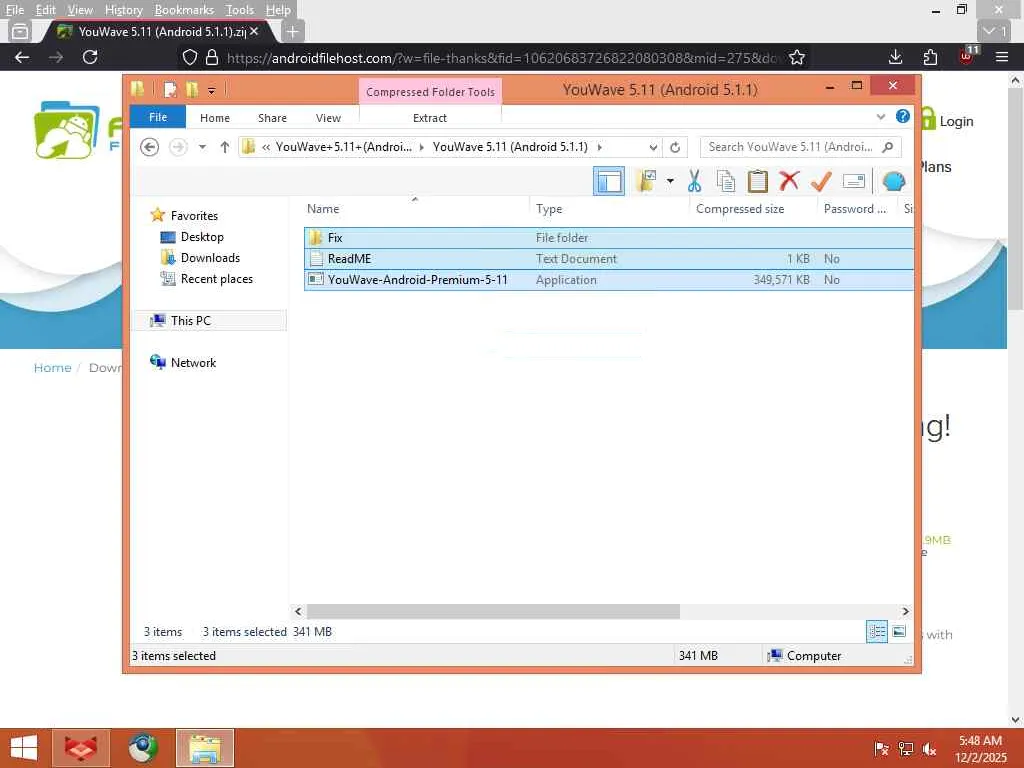Click the Paste clipboard icon
The width and height of the screenshot is (1024, 768).
(x=758, y=181)
